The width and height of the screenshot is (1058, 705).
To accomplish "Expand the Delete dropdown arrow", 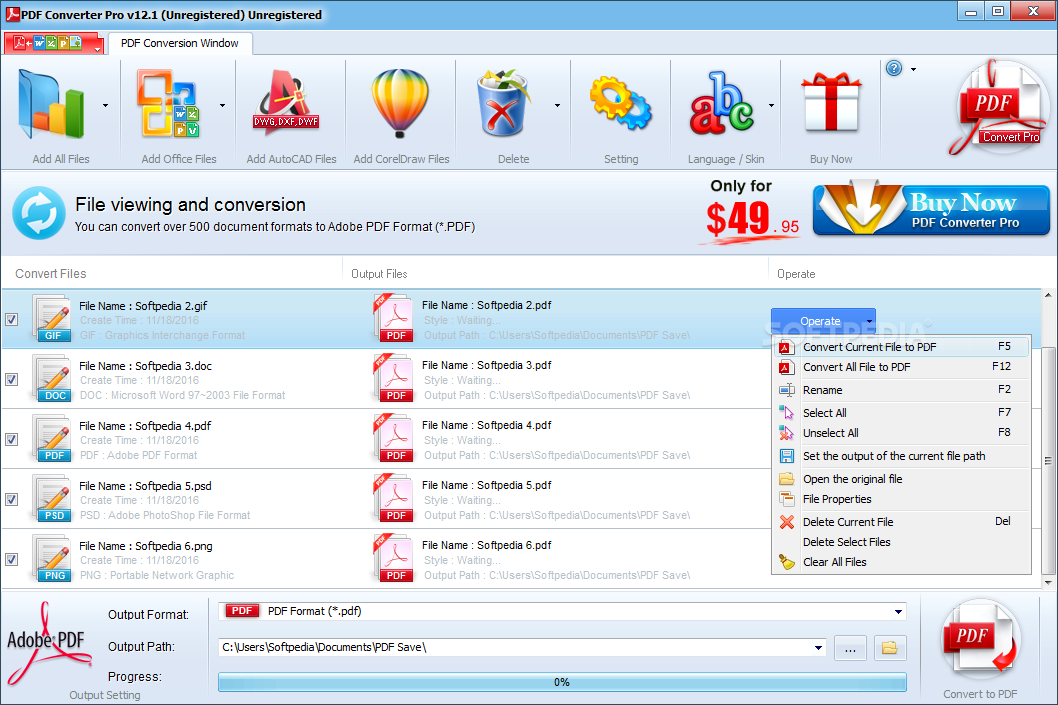I will coord(557,105).
